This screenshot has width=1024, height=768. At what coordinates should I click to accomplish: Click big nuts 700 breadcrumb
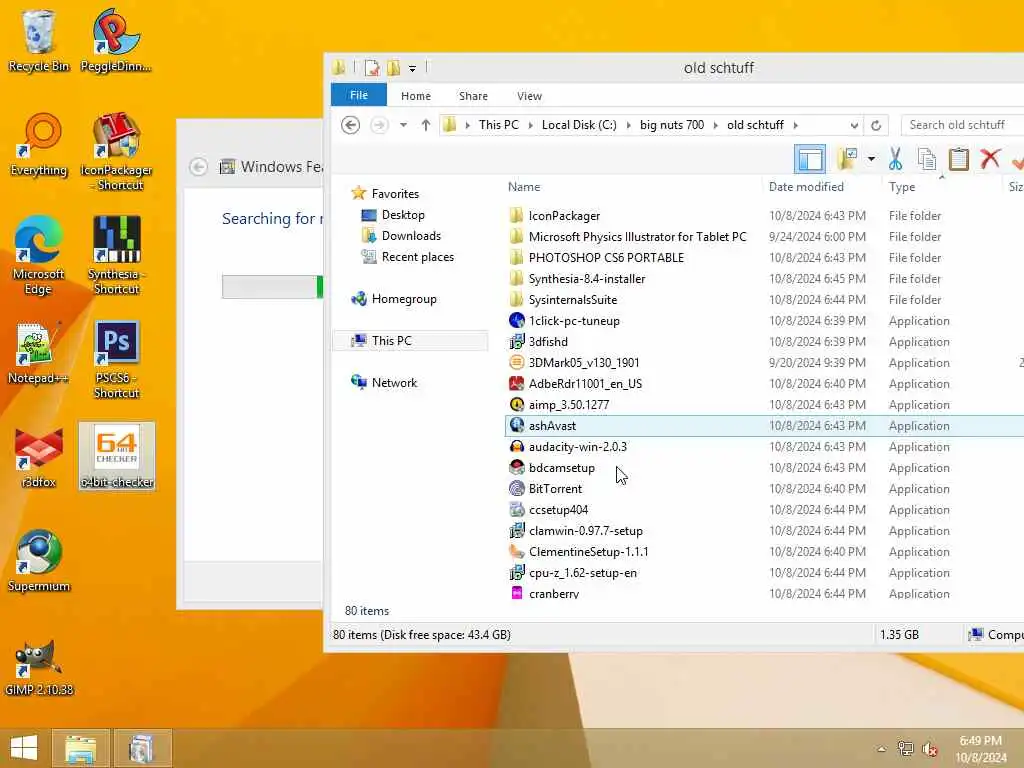(672, 125)
